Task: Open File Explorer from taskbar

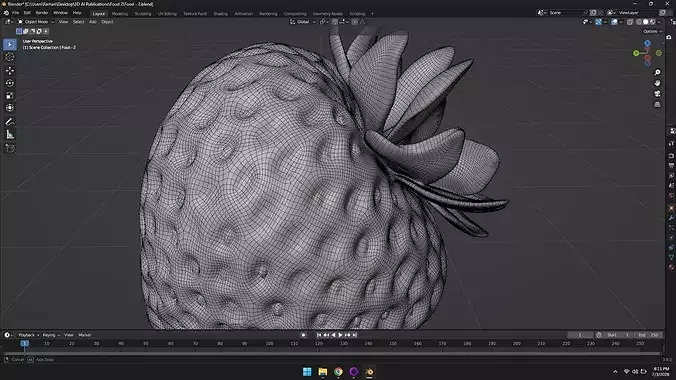Action: point(322,372)
